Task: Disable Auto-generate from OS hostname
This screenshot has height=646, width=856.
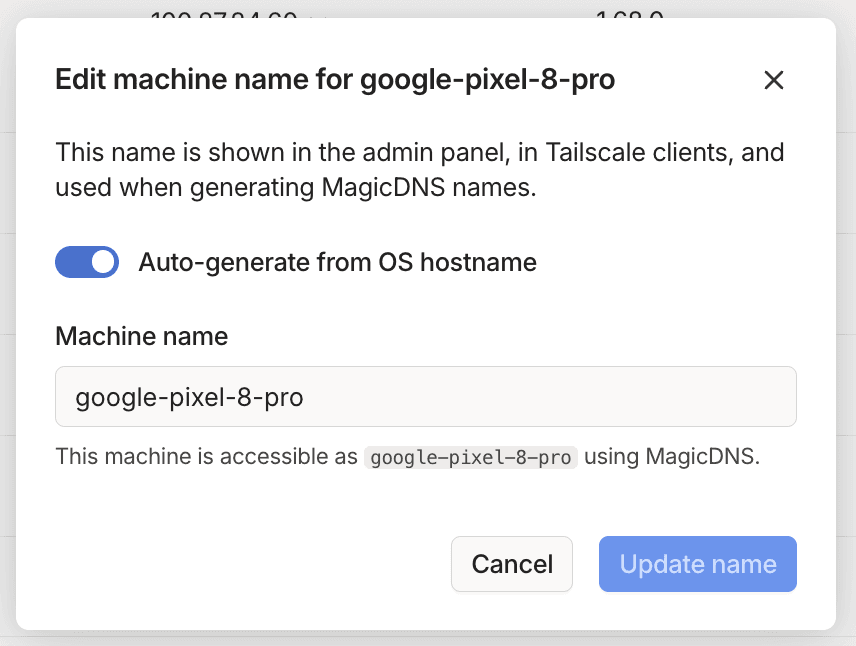Action: pos(87,262)
